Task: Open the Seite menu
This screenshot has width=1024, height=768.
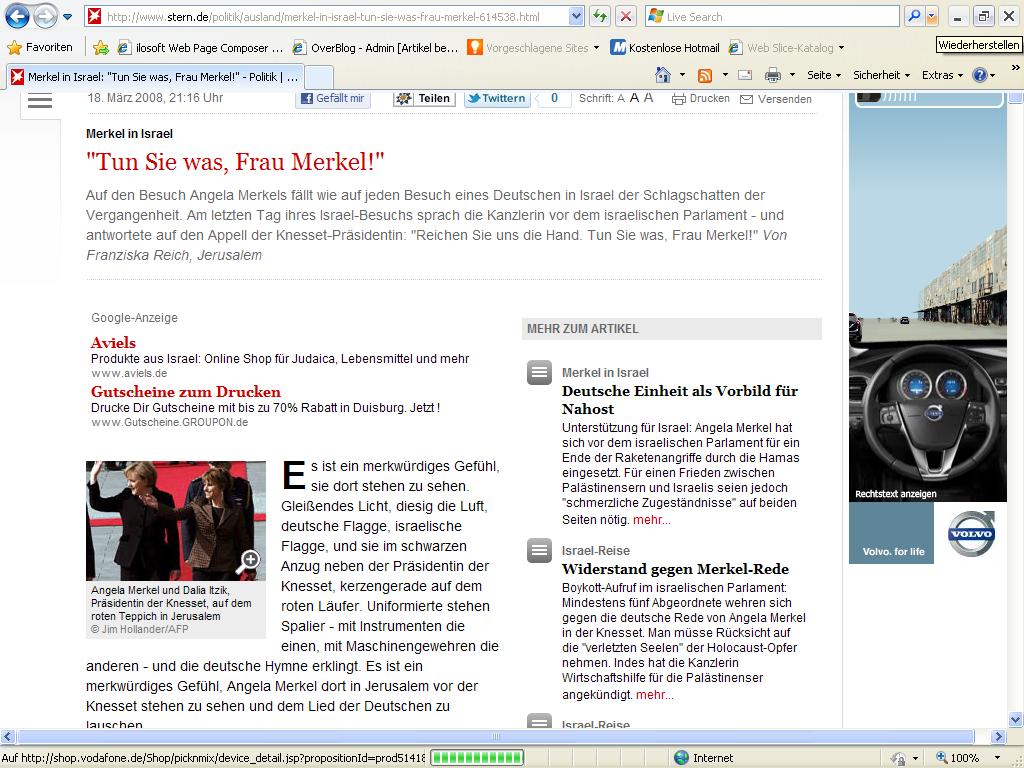Action: [824, 75]
